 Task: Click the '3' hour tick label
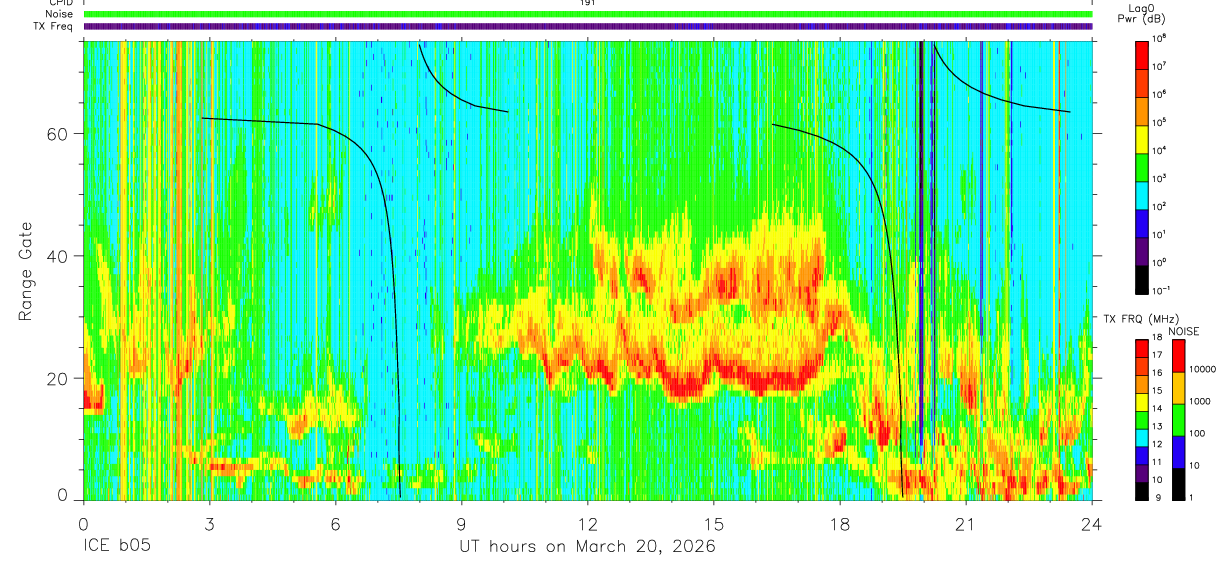tap(209, 523)
